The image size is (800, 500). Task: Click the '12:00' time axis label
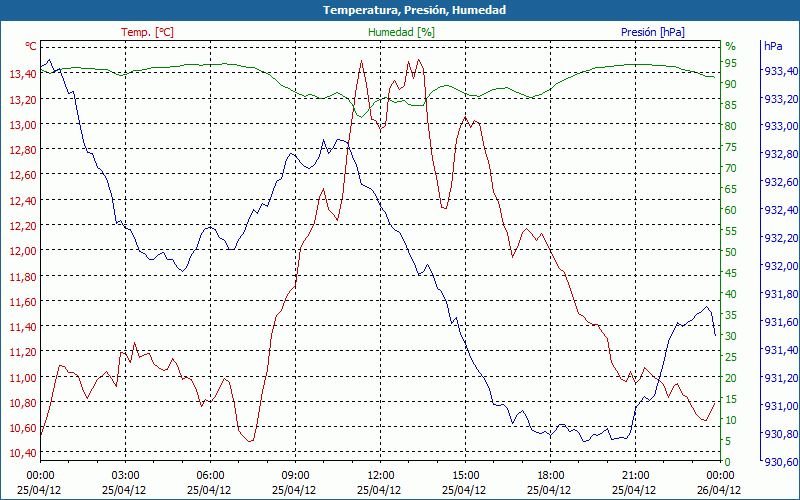pos(380,475)
